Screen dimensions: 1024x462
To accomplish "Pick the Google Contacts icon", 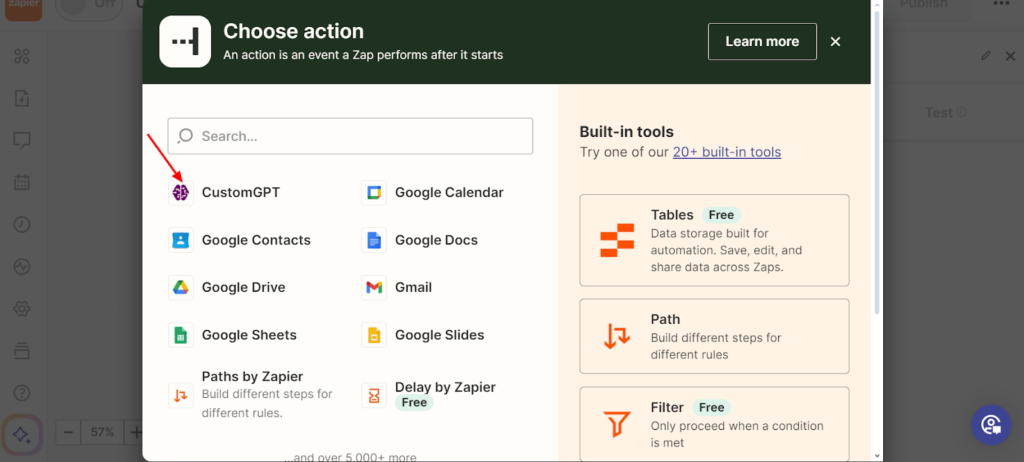I will pos(181,240).
